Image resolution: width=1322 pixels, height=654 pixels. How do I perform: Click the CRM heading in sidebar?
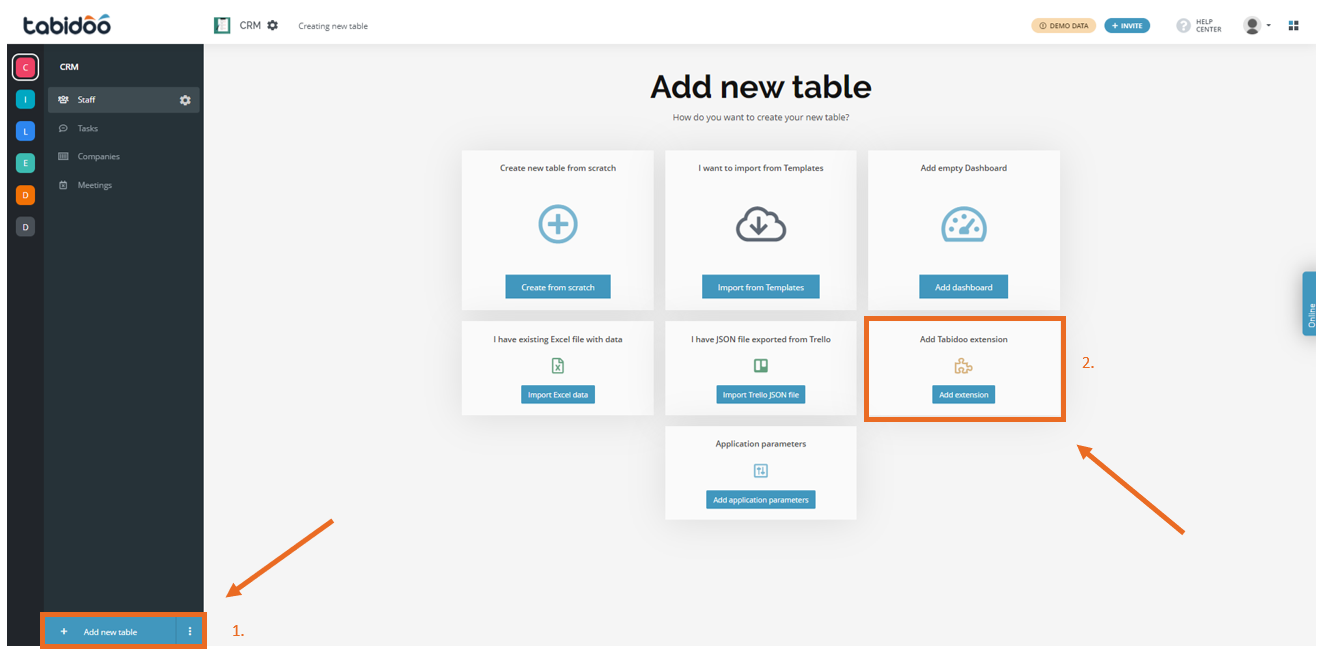[x=69, y=67]
